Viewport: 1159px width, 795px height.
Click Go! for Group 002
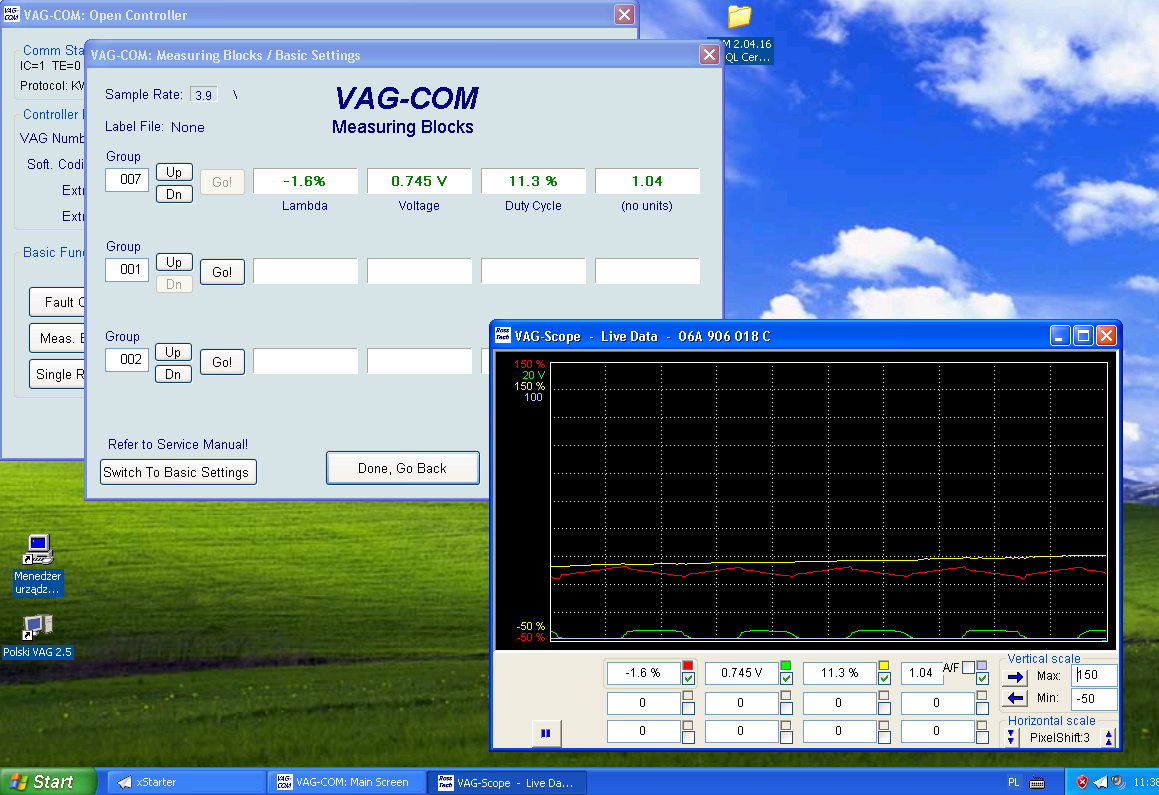coord(222,362)
